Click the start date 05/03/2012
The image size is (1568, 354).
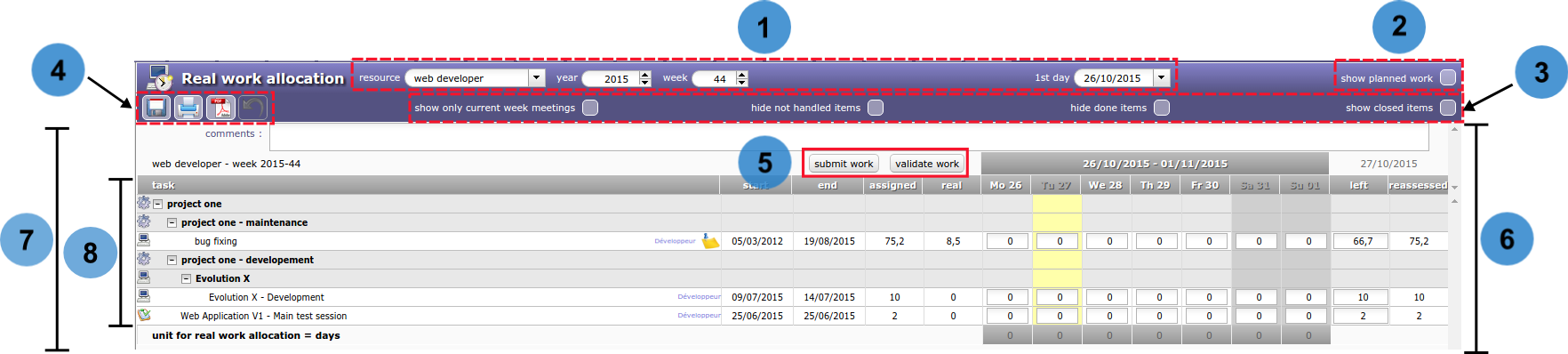click(757, 241)
